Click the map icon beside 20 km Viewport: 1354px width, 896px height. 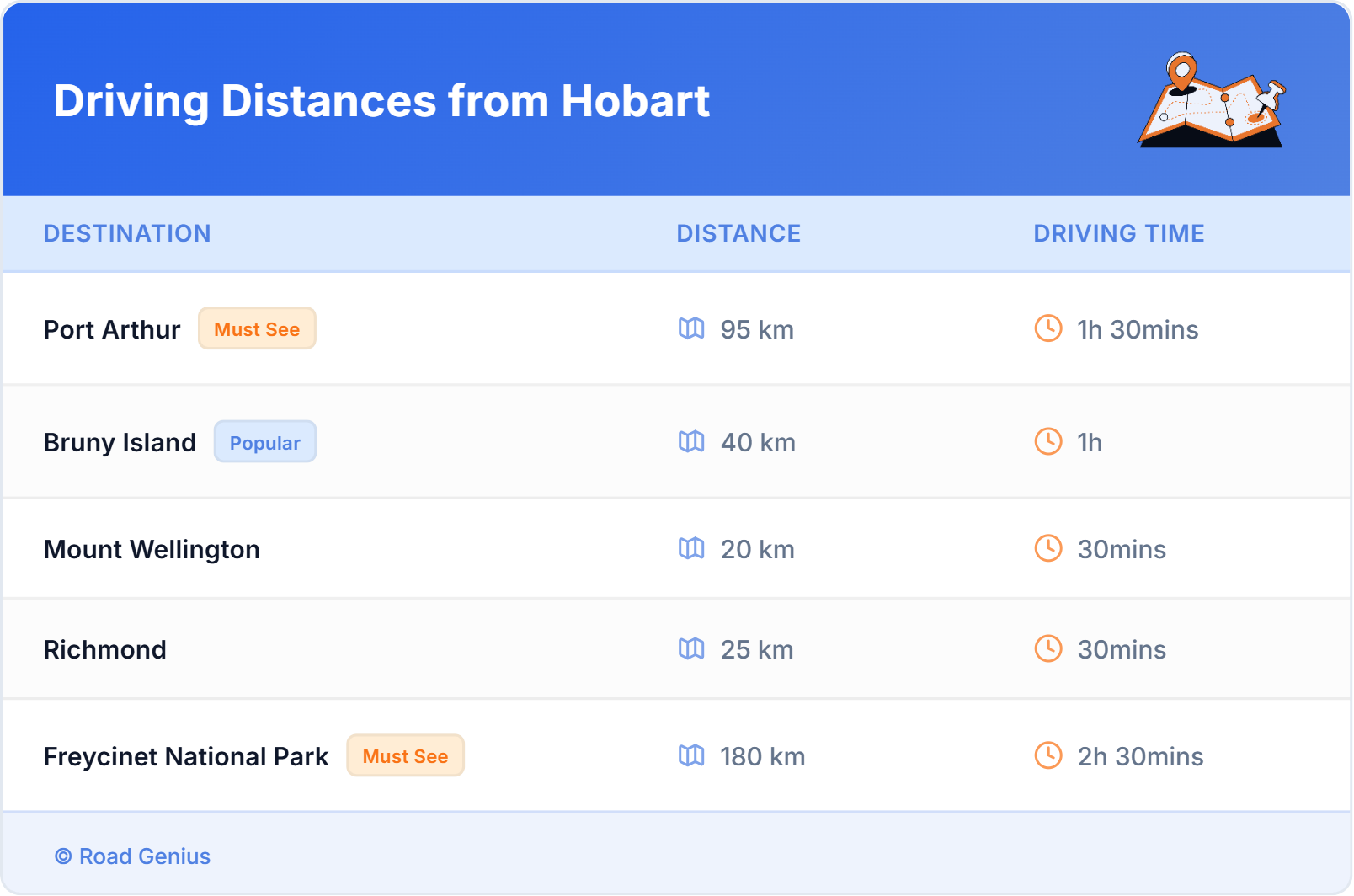pyautogui.click(x=691, y=548)
